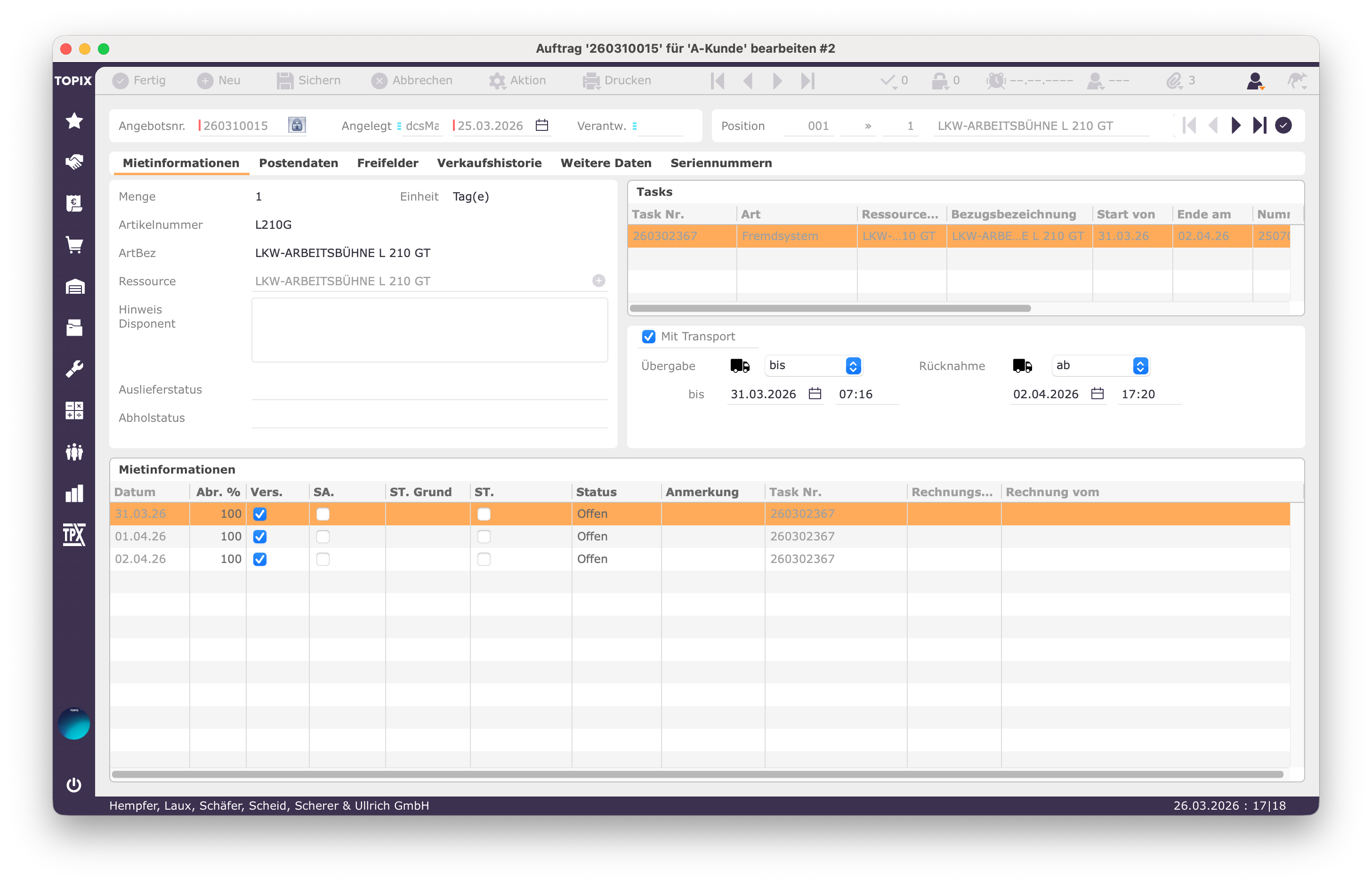1372x885 pixels.
Task: Click the Drucken button
Action: (x=617, y=80)
